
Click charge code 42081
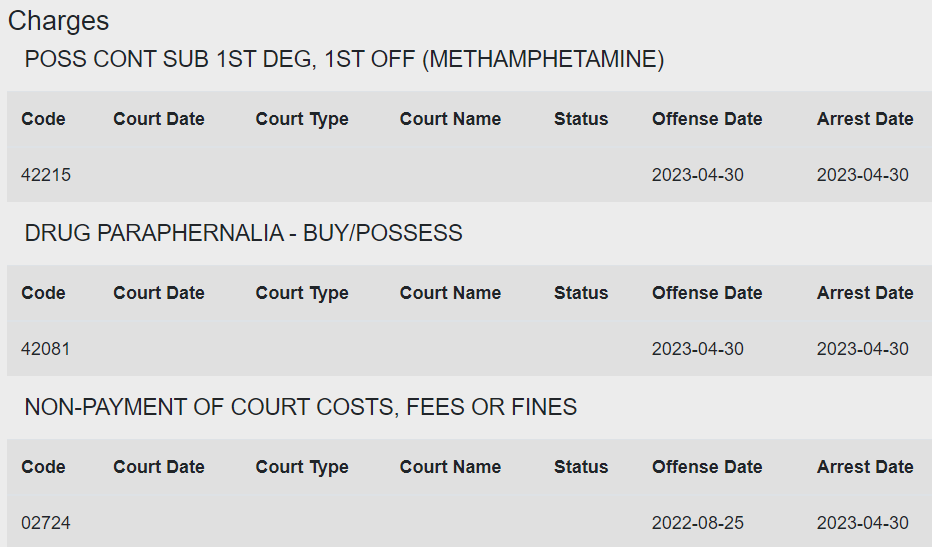tap(46, 349)
